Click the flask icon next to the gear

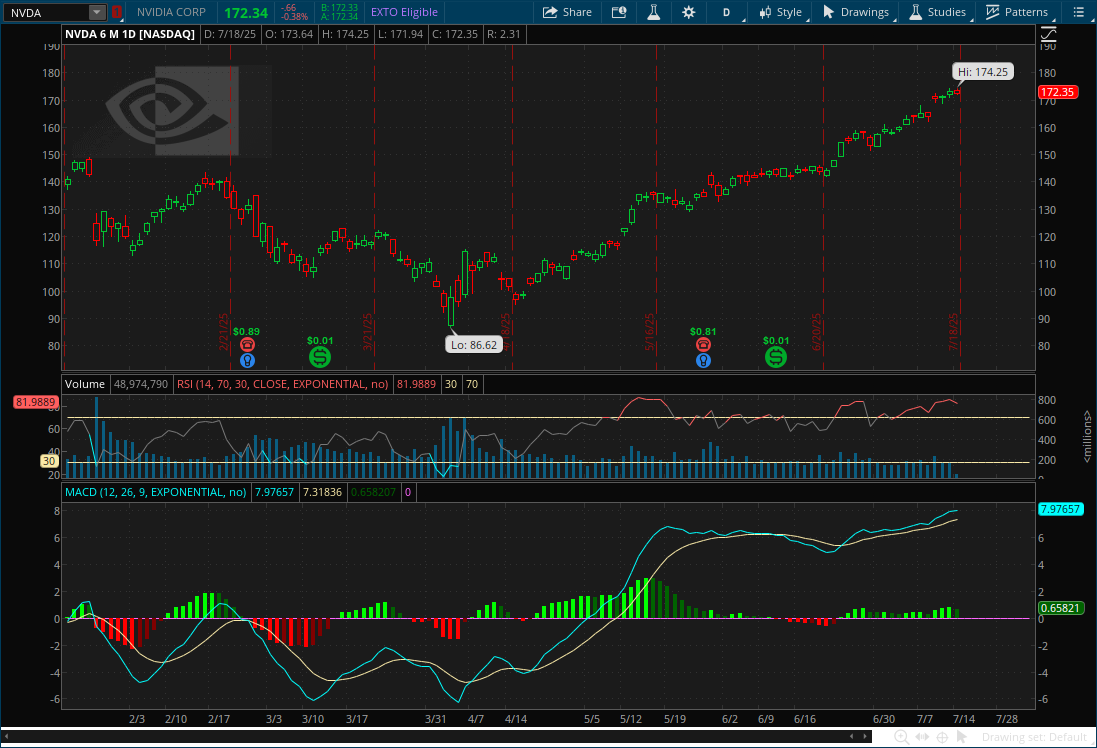coord(653,12)
